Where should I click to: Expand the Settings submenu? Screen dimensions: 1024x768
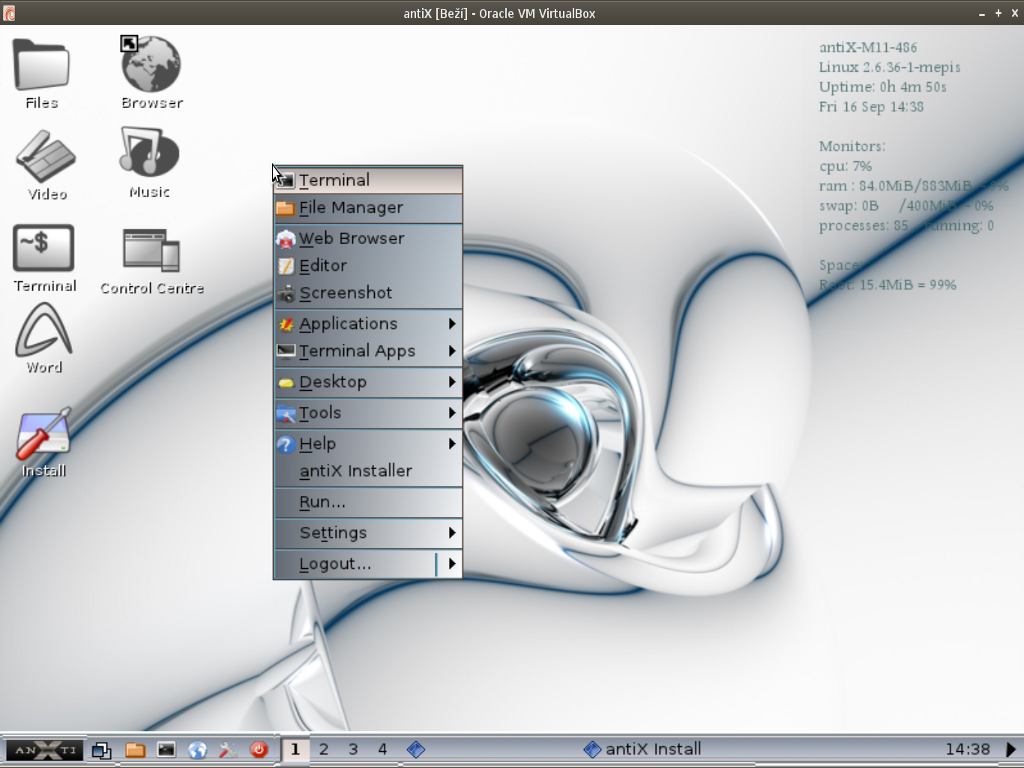[x=368, y=533]
